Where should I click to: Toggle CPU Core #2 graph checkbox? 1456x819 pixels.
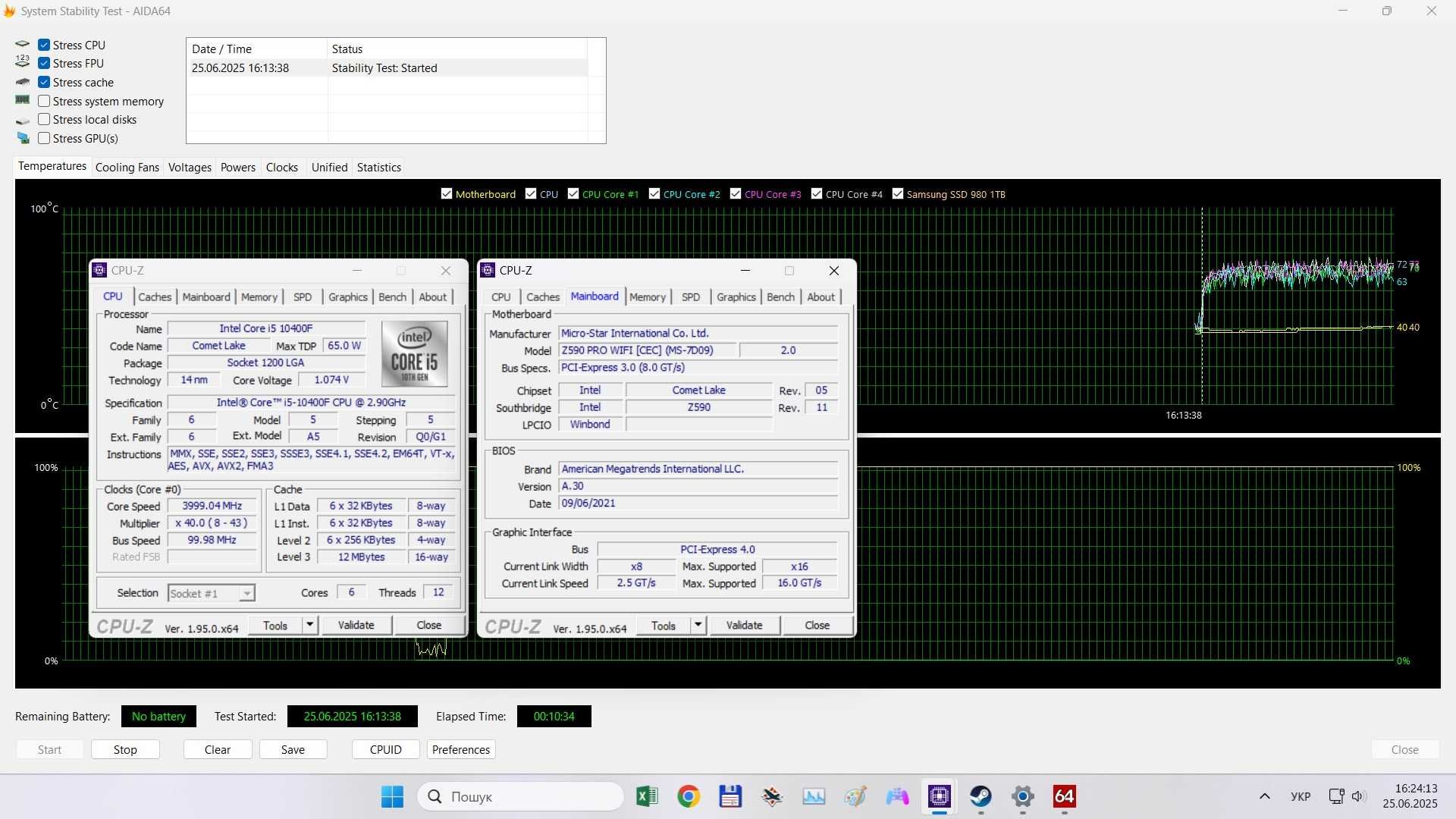coord(654,193)
